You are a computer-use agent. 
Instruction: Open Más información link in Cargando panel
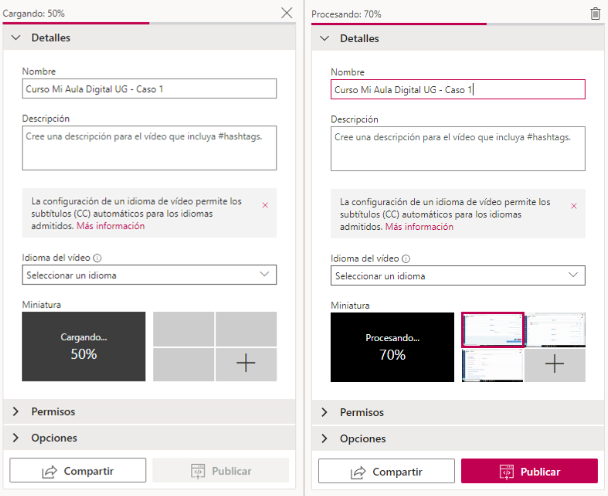pos(111,226)
